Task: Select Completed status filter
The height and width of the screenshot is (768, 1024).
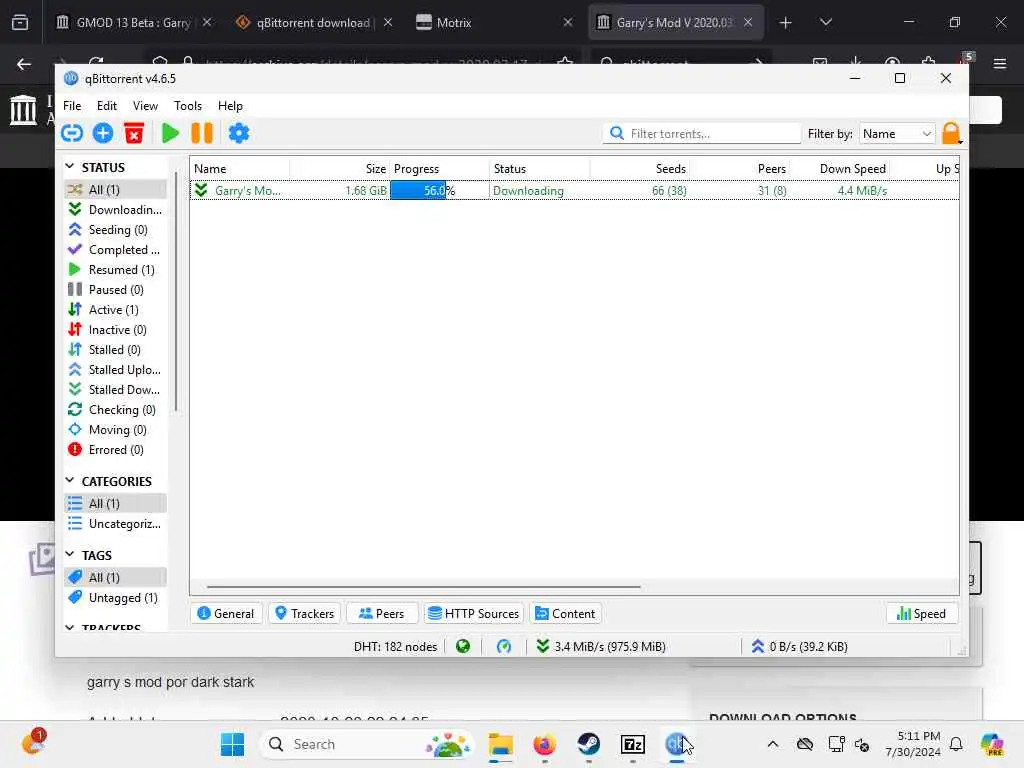Action: coord(115,249)
